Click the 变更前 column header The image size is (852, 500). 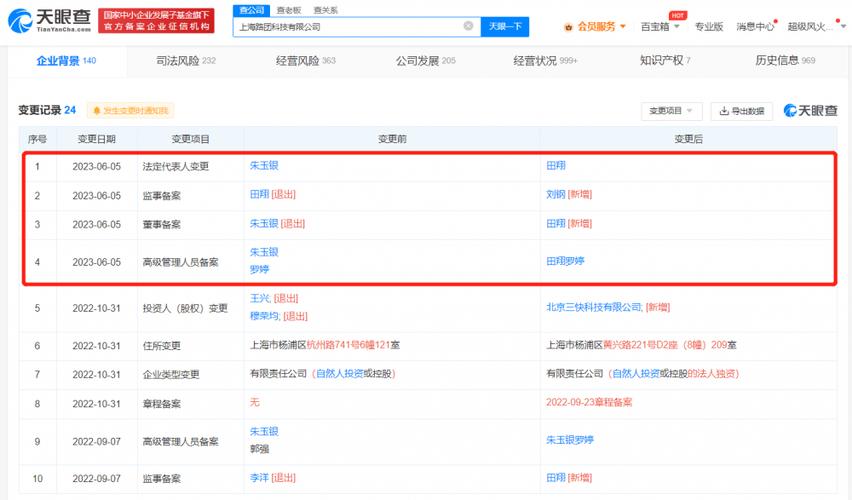pyautogui.click(x=392, y=139)
